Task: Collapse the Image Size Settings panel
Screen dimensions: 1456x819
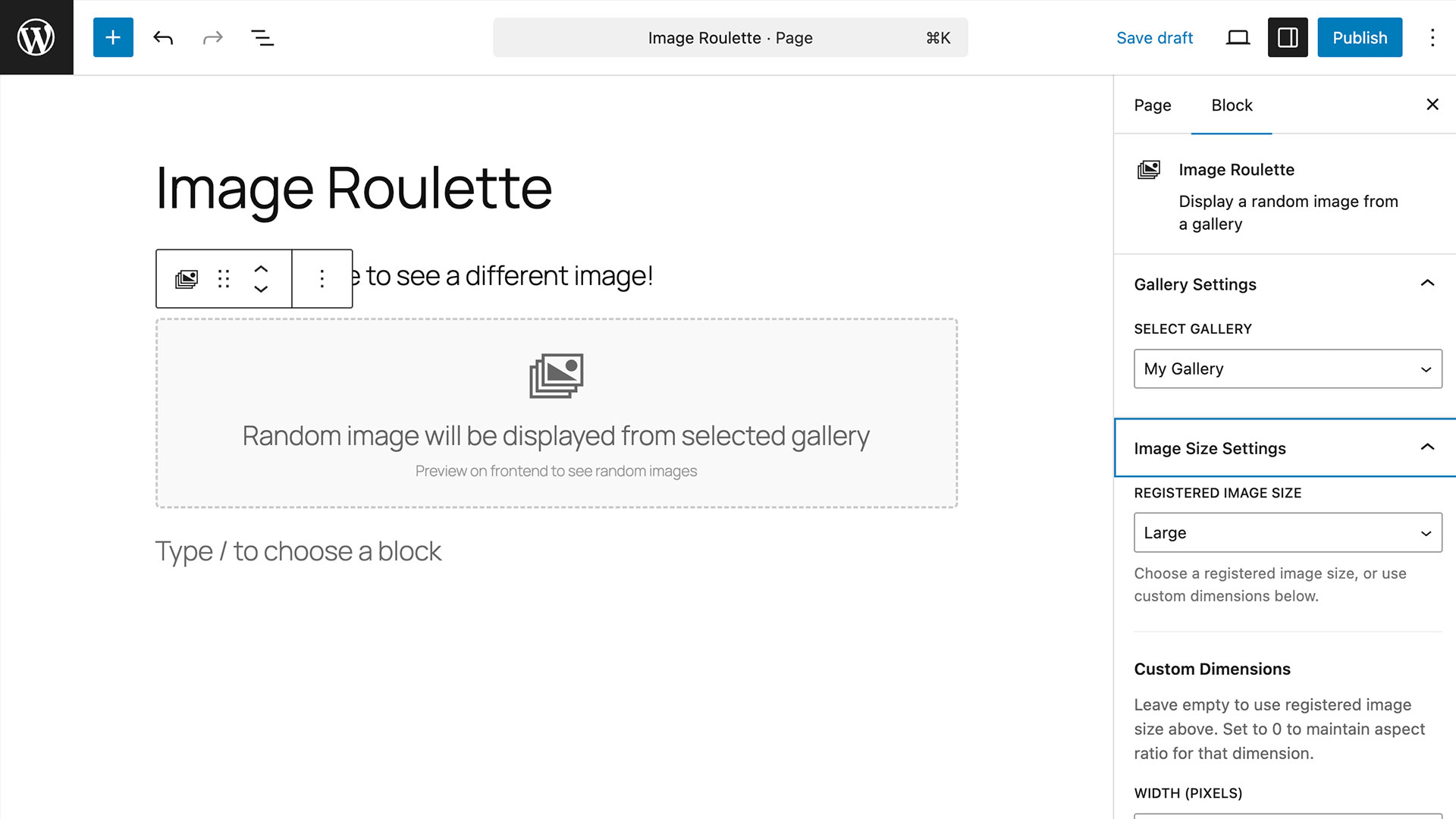Action: click(x=1427, y=447)
